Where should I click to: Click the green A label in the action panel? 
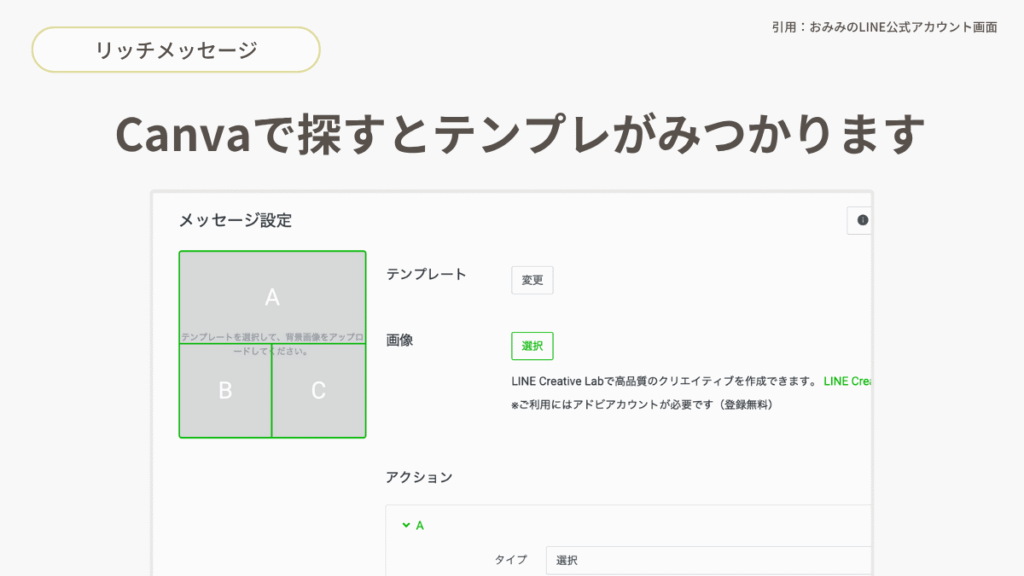click(x=420, y=525)
